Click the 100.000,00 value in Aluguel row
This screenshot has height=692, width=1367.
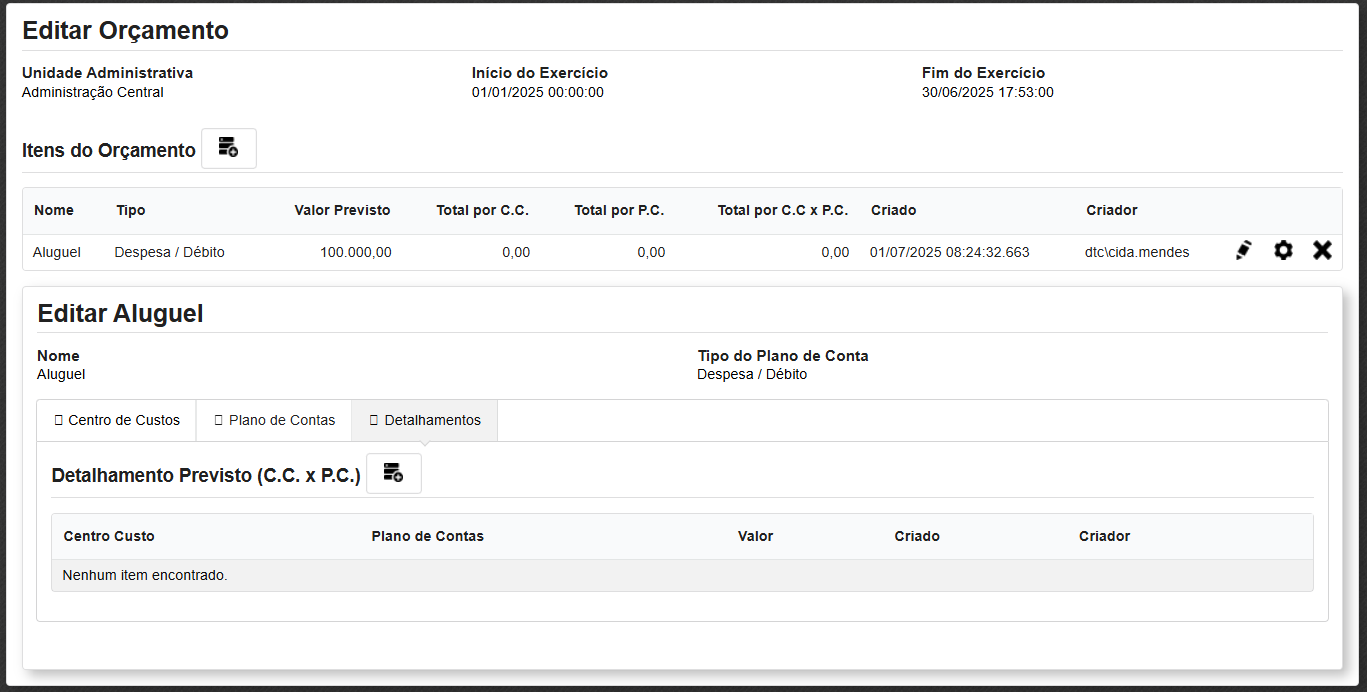(x=355, y=252)
